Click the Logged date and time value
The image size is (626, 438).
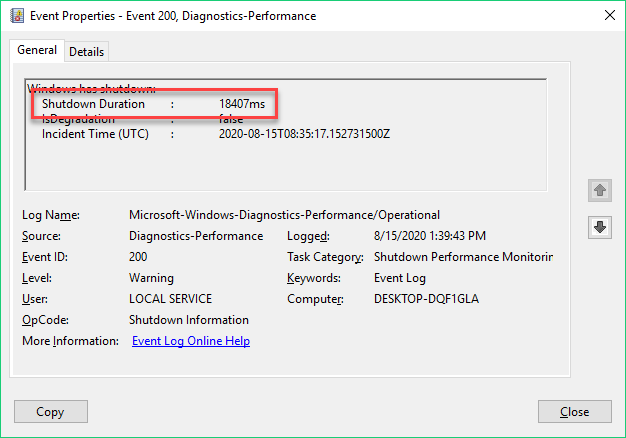430,236
